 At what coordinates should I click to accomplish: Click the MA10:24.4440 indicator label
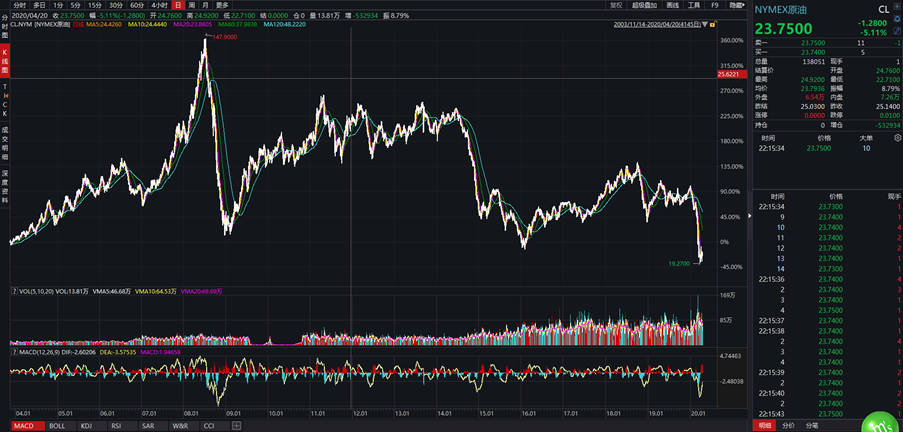pyautogui.click(x=149, y=25)
